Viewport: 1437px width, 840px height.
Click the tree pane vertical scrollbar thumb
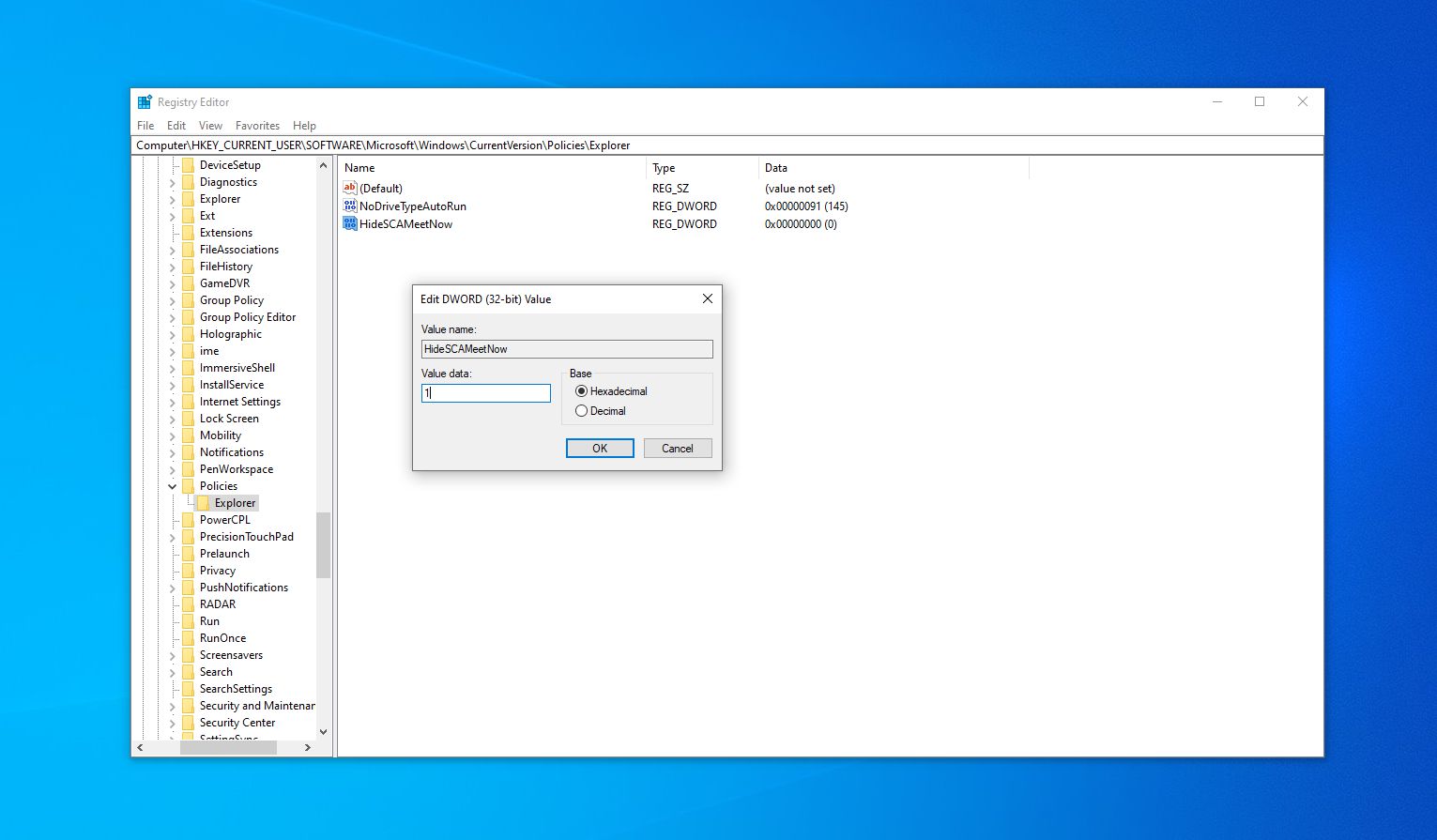[323, 544]
